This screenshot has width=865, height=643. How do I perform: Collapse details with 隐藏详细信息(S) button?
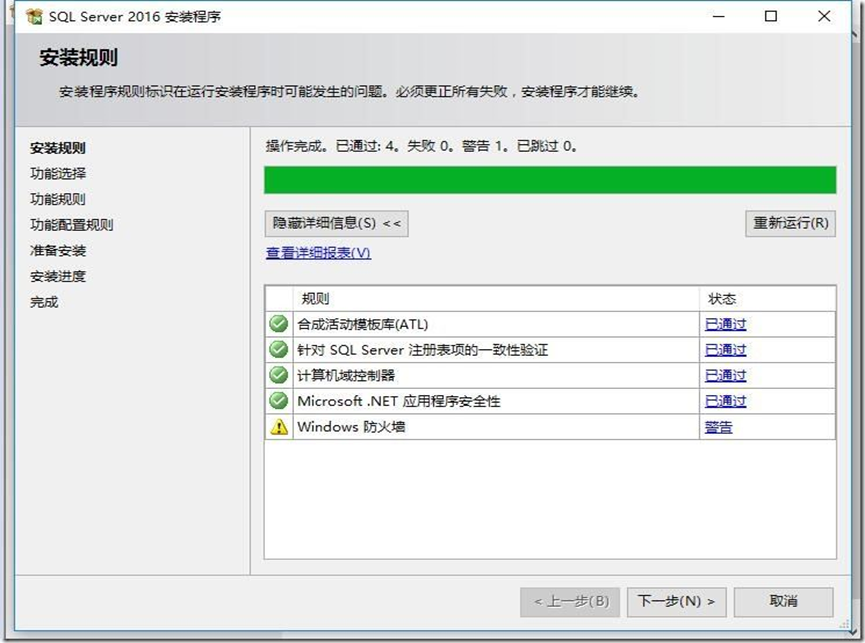(334, 223)
